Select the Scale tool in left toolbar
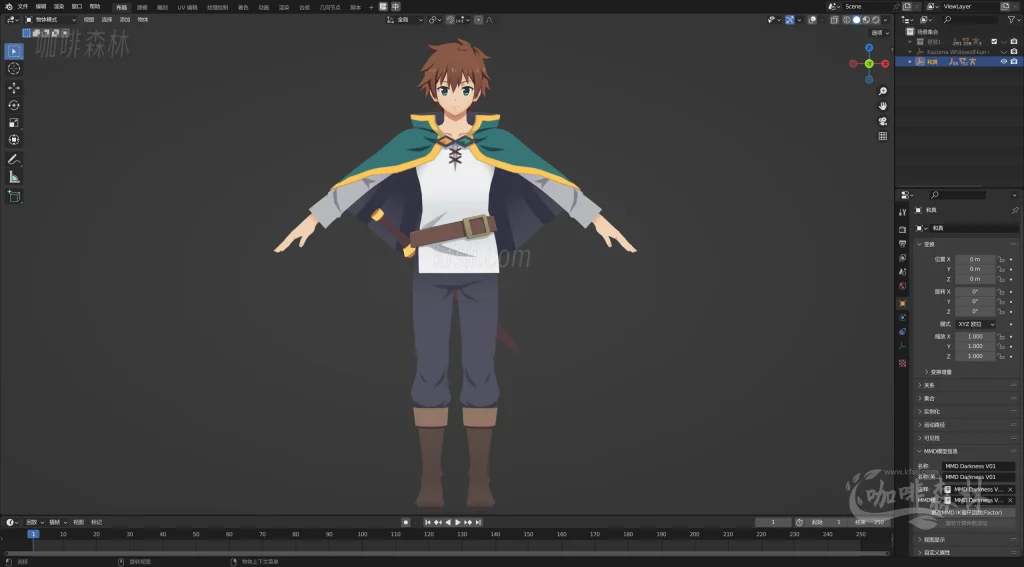The image size is (1024, 567). click(14, 123)
